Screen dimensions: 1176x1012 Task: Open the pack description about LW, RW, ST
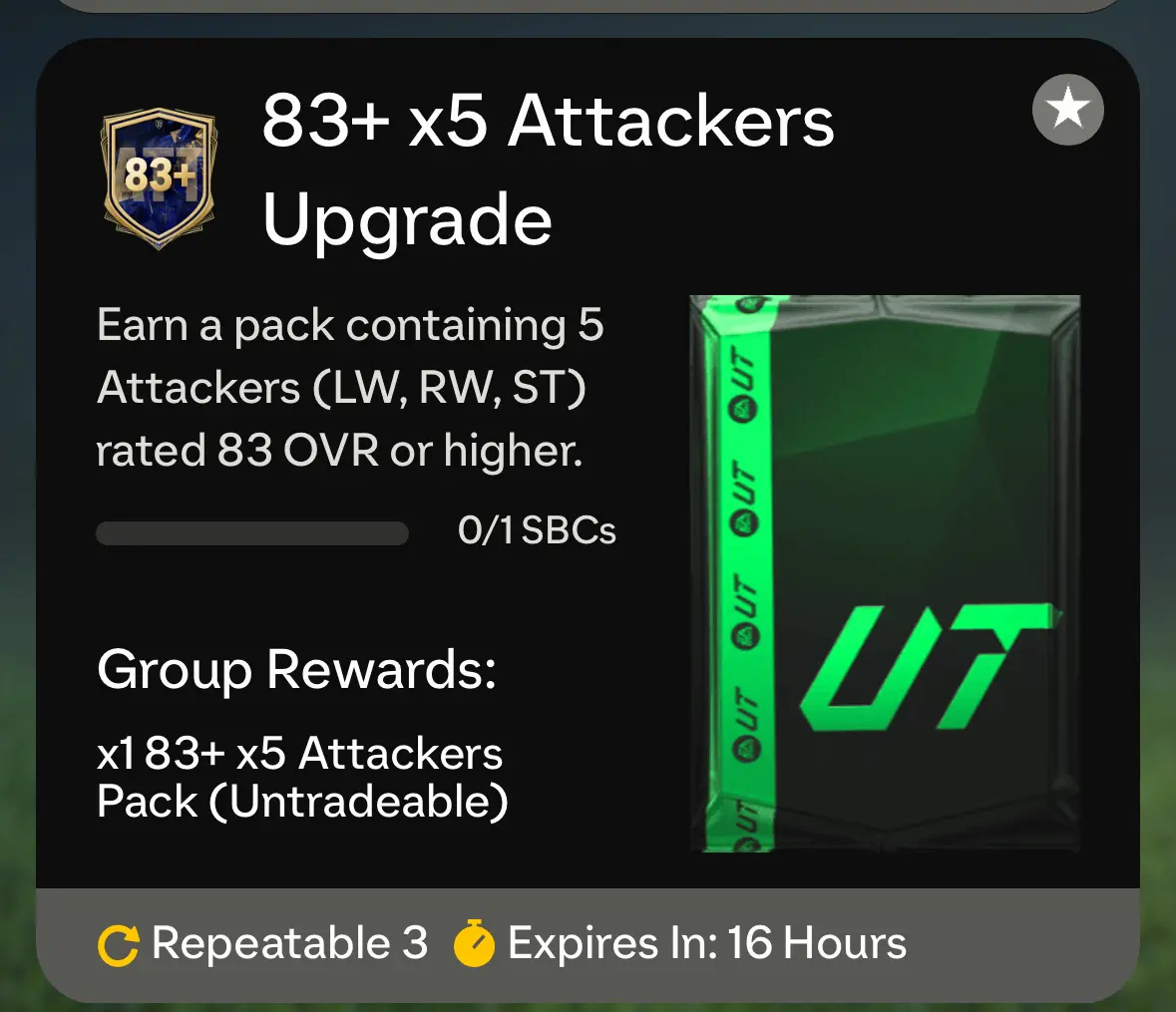click(x=349, y=388)
